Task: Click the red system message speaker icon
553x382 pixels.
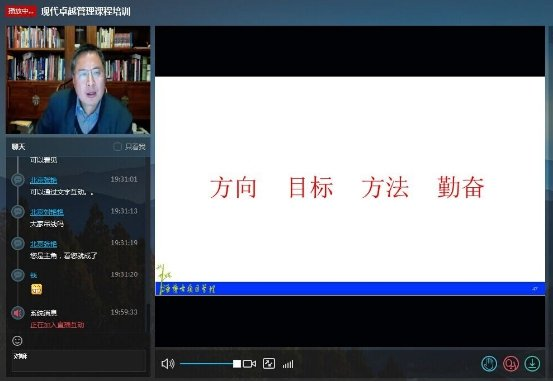Action: coord(18,313)
